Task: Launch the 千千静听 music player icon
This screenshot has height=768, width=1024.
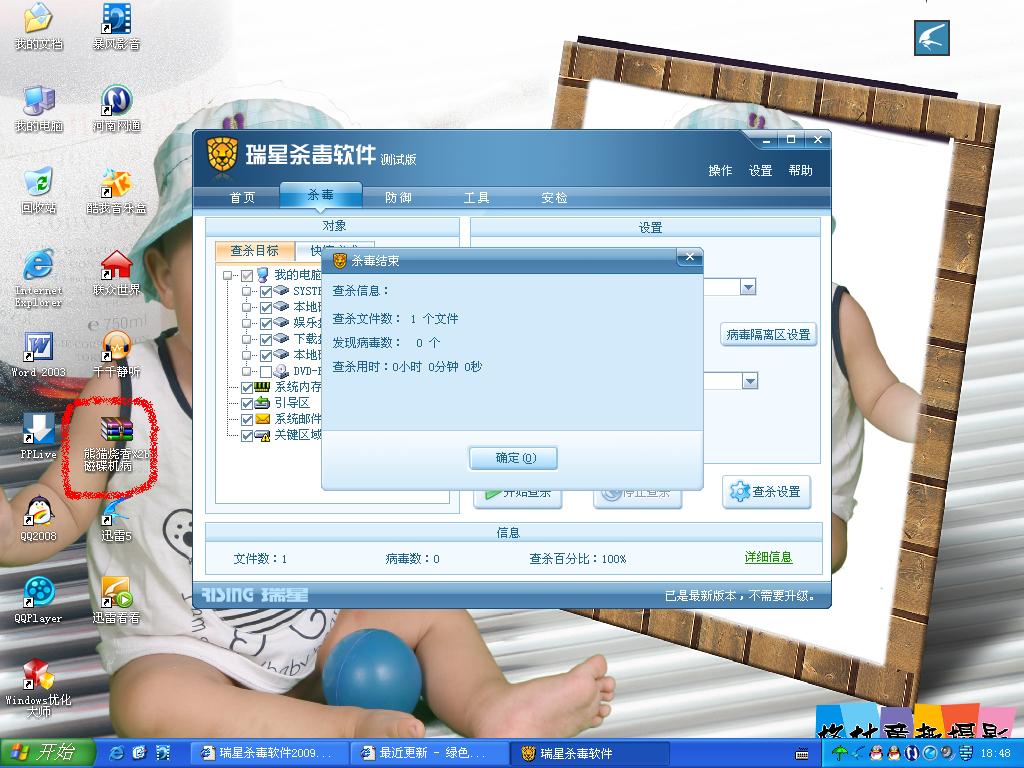Action: [x=116, y=355]
